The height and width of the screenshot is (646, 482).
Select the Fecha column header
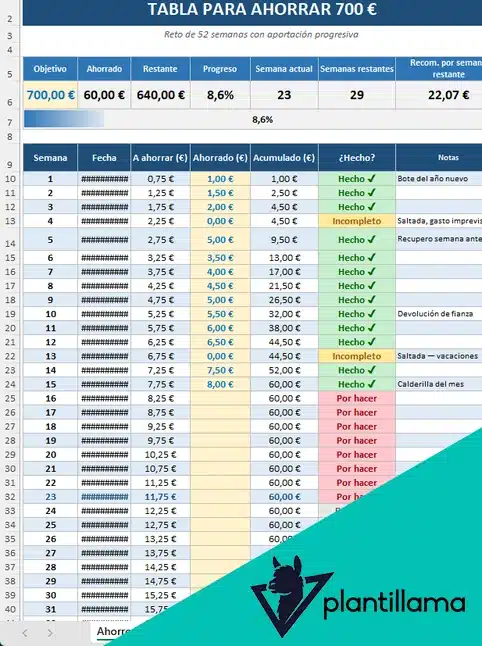click(x=104, y=157)
